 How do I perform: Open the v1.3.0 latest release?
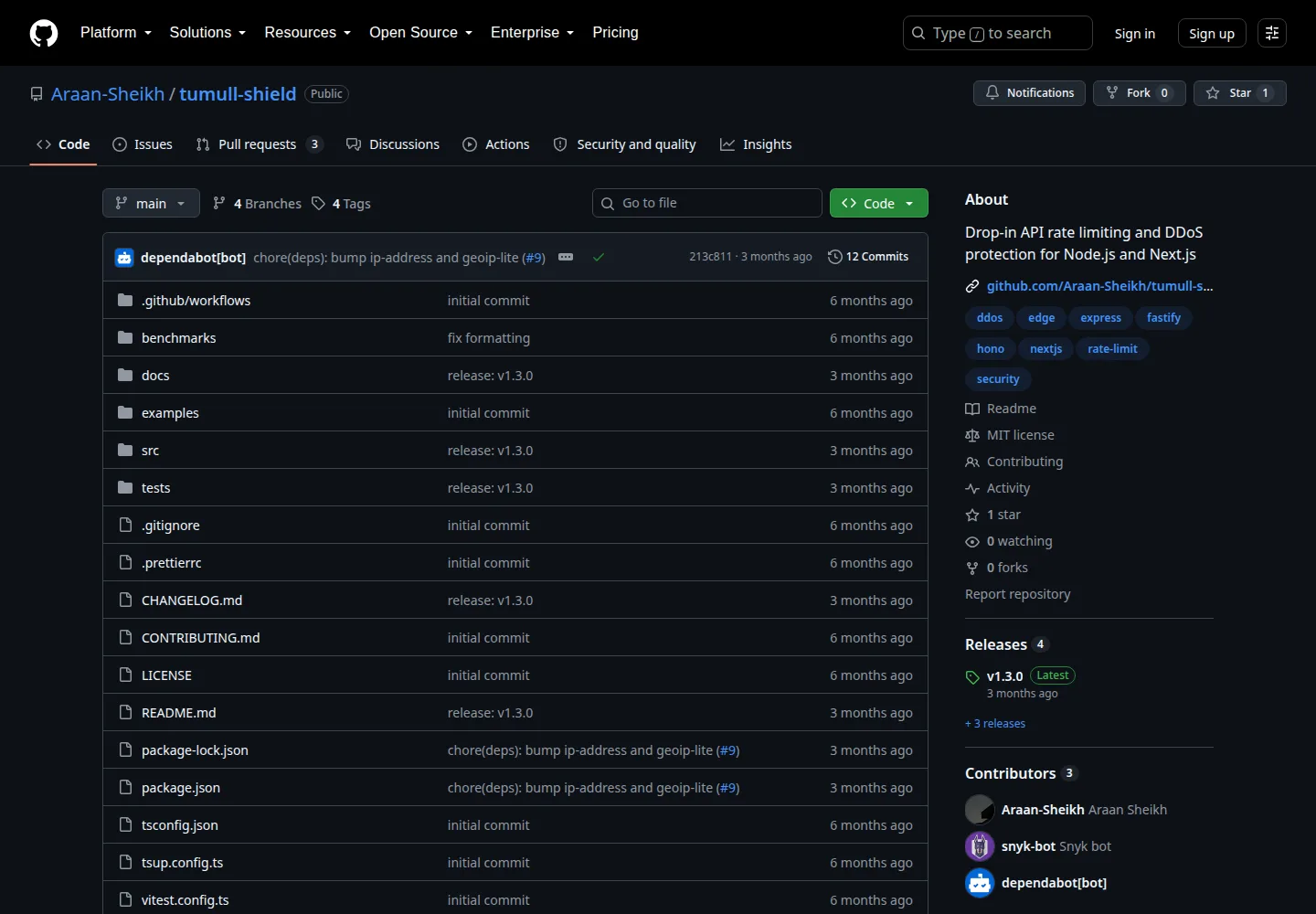[x=1004, y=676]
